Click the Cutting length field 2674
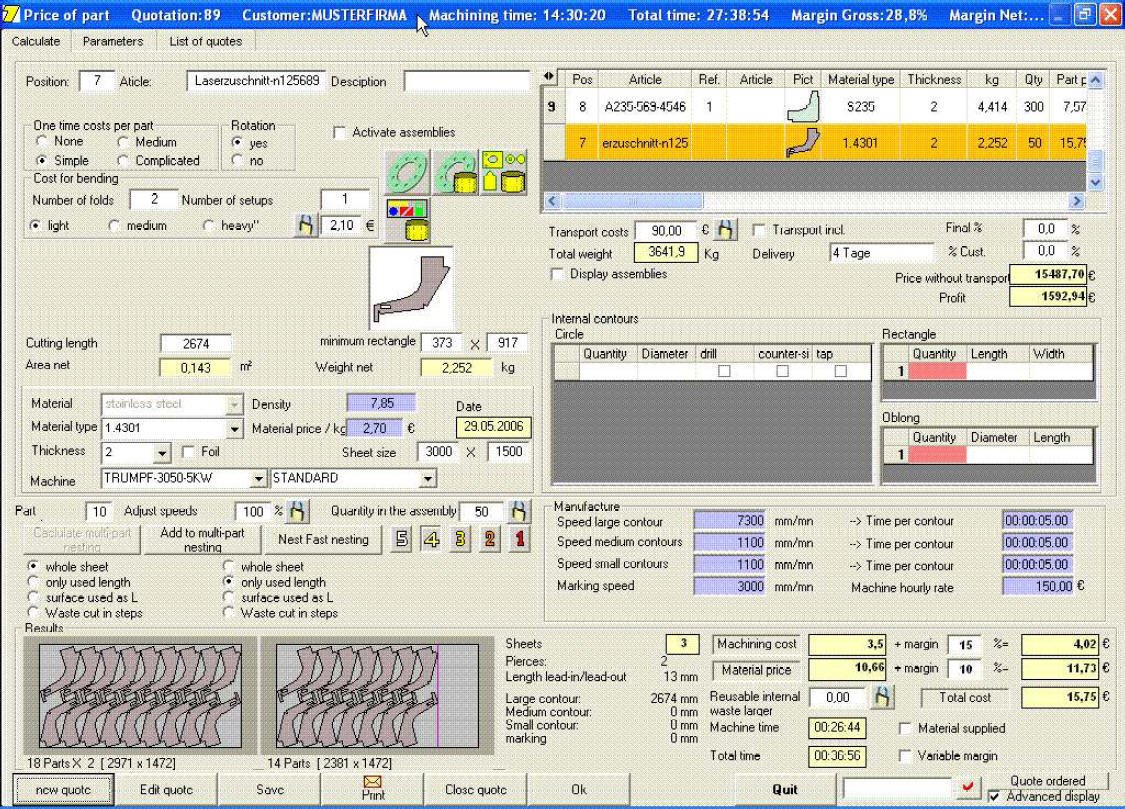The image size is (1125, 809). point(195,344)
